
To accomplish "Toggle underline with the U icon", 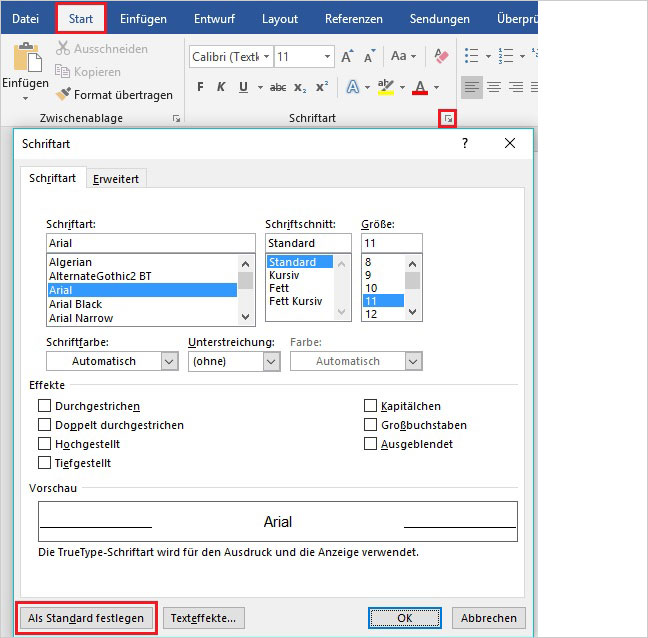I will tap(243, 87).
